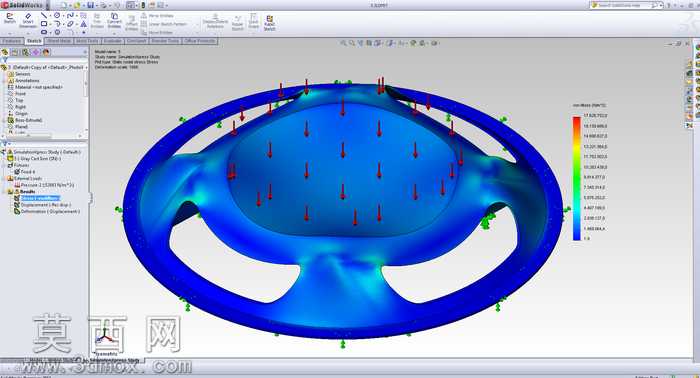
Task: Select the Circle sketch tool
Action: pos(57,16)
